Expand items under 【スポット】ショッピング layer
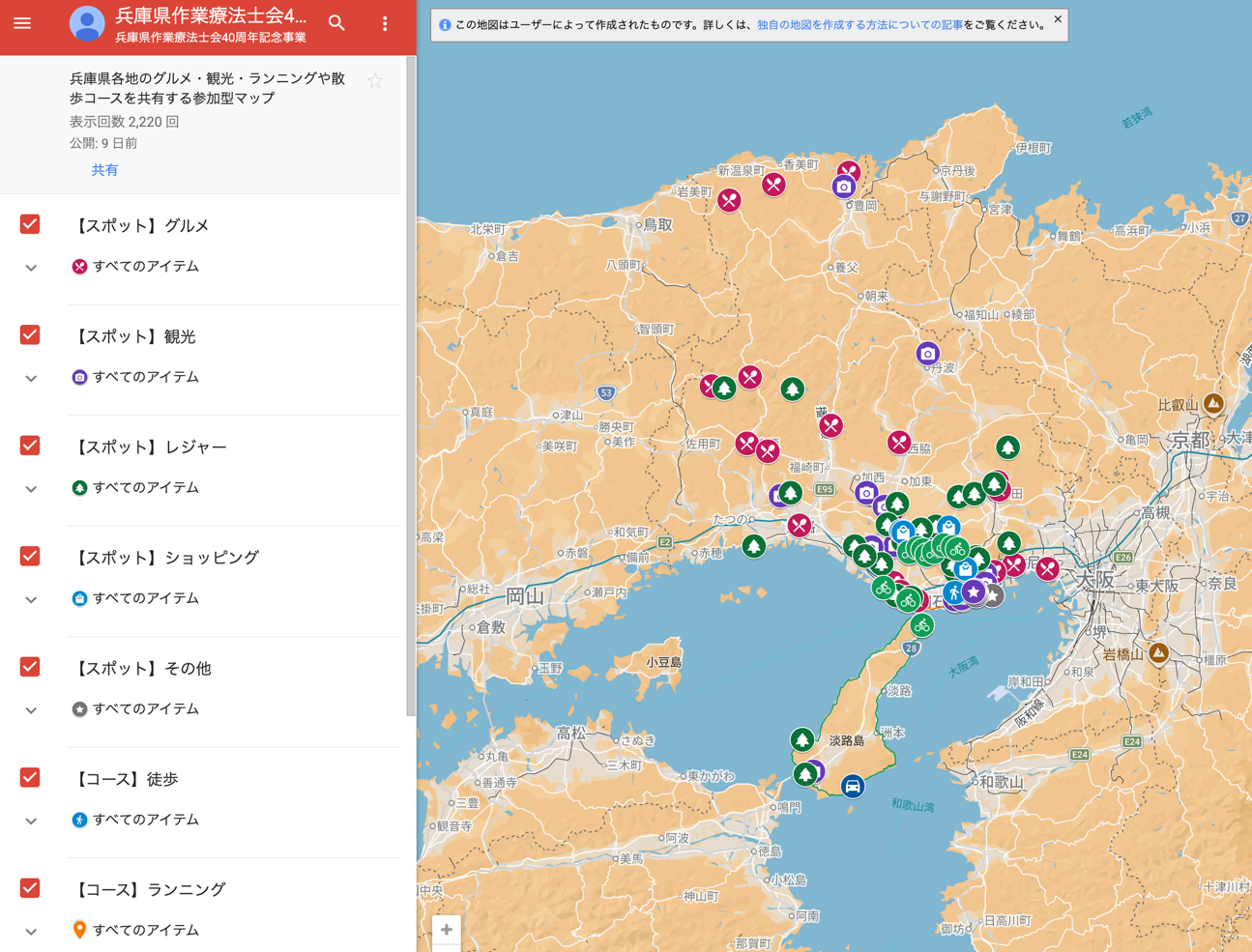 [x=31, y=599]
